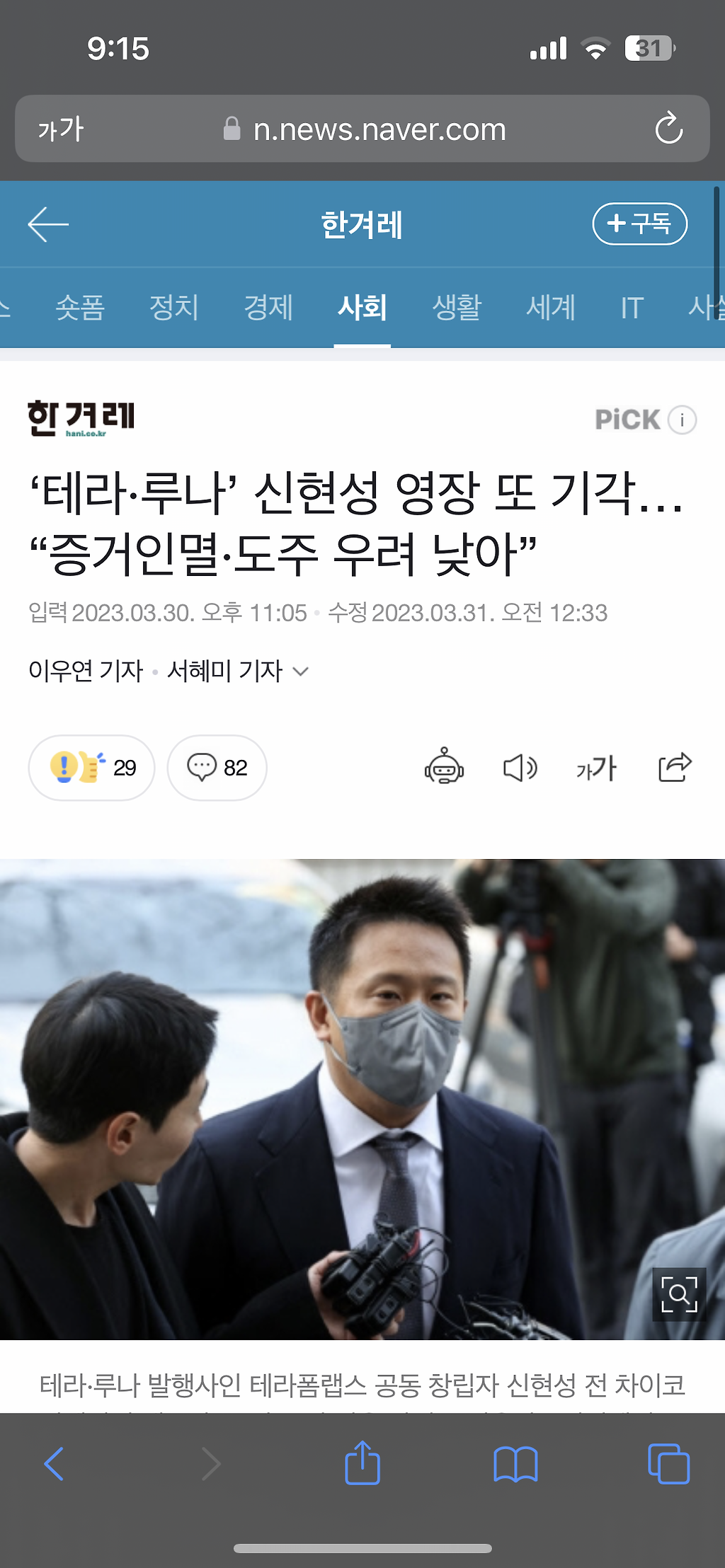Screen dimensions: 725x1568
Task: Tap the image enlarge magnifier icon
Action: point(679,1294)
